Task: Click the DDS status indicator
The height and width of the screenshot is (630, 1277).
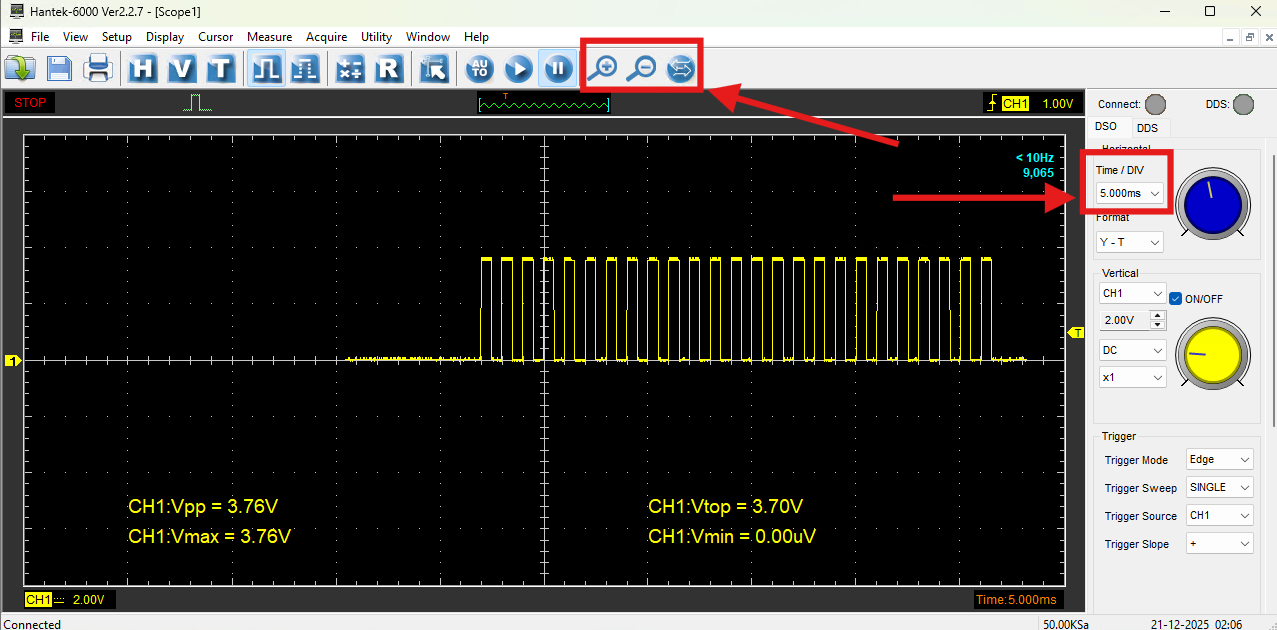Action: 1243,104
